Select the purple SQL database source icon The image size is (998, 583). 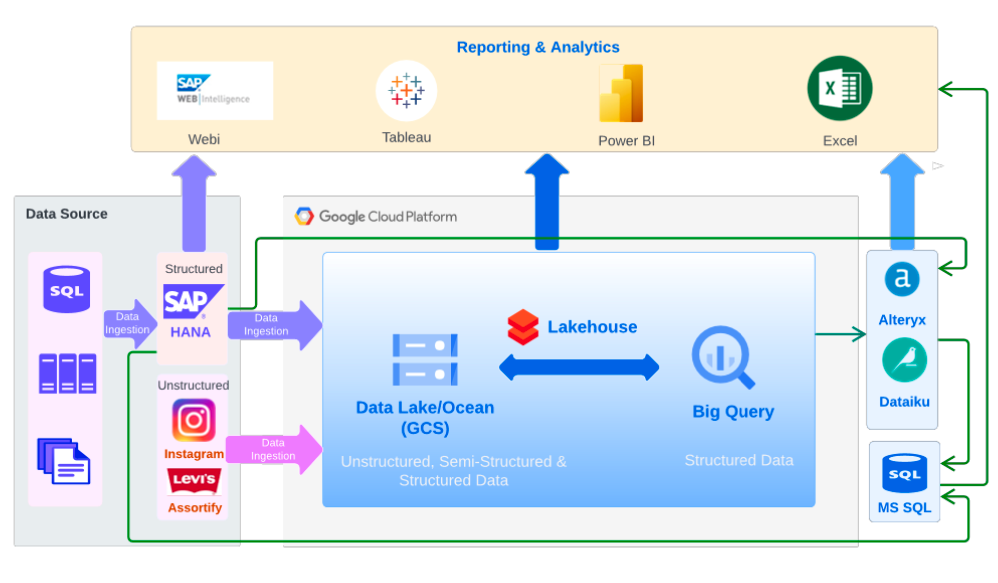tap(66, 289)
